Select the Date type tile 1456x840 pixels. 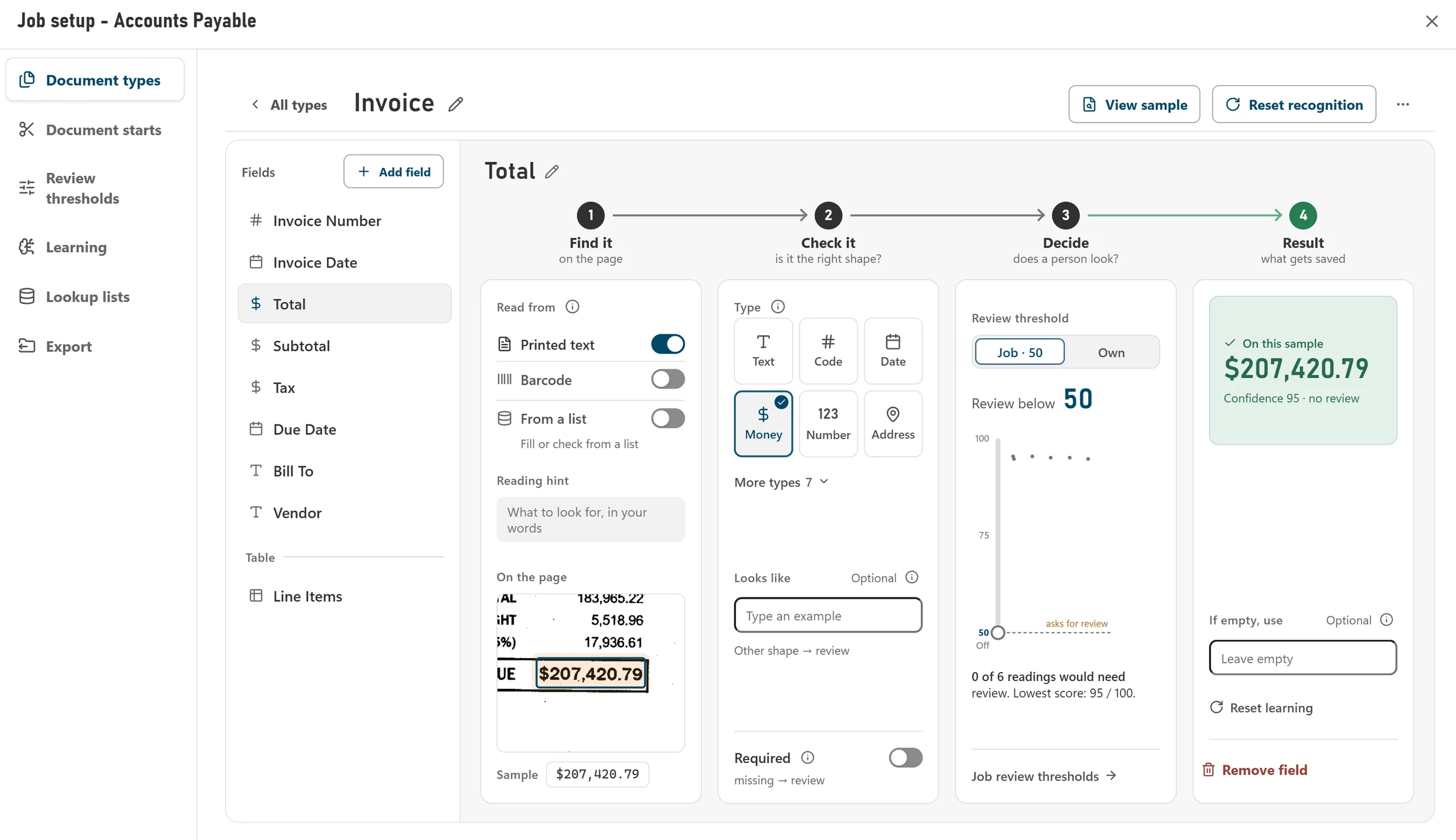(x=893, y=351)
